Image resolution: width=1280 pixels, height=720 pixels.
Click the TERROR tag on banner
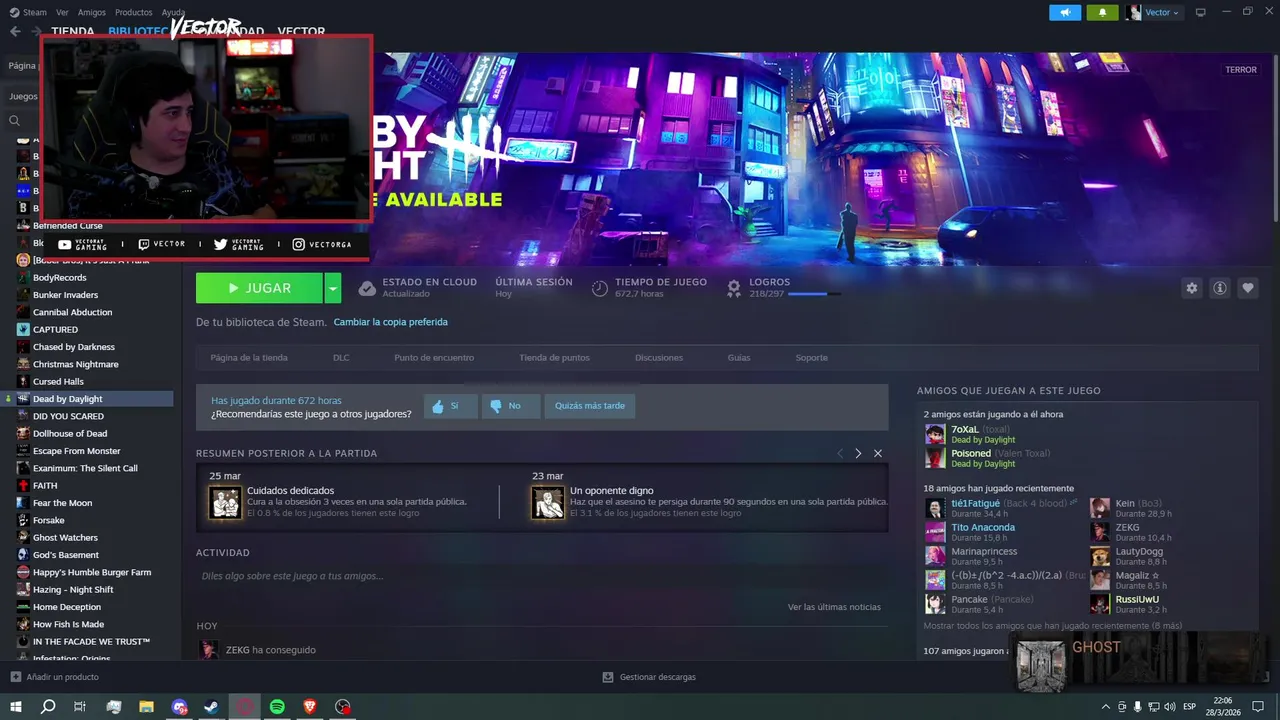pos(1241,70)
